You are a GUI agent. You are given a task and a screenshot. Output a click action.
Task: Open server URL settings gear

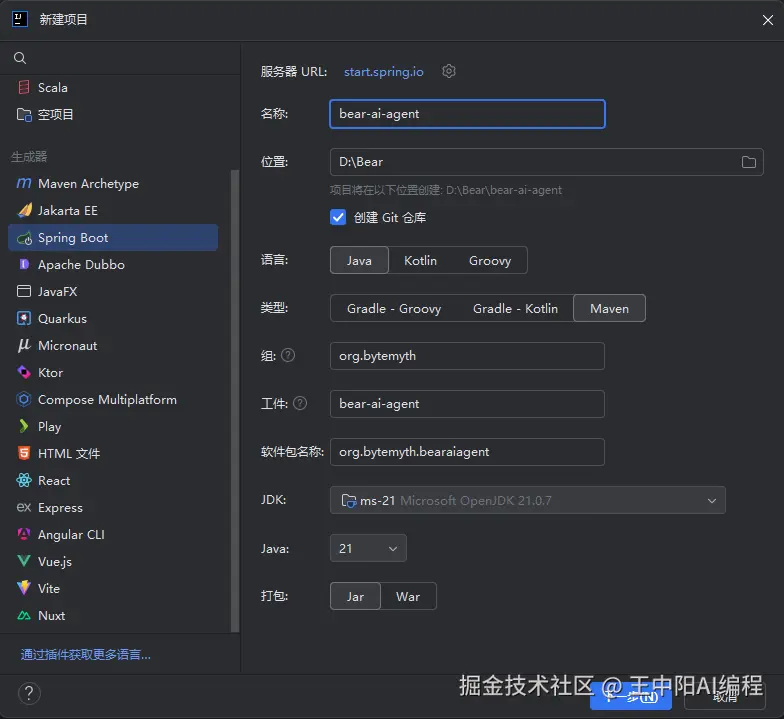448,72
